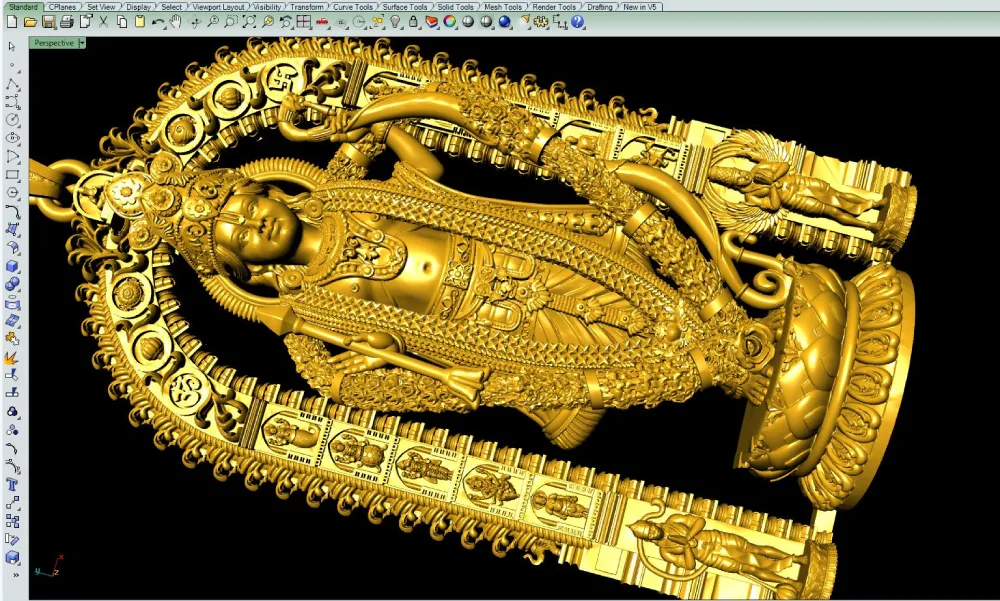Pick the Select arrow cursor tool

[12, 46]
